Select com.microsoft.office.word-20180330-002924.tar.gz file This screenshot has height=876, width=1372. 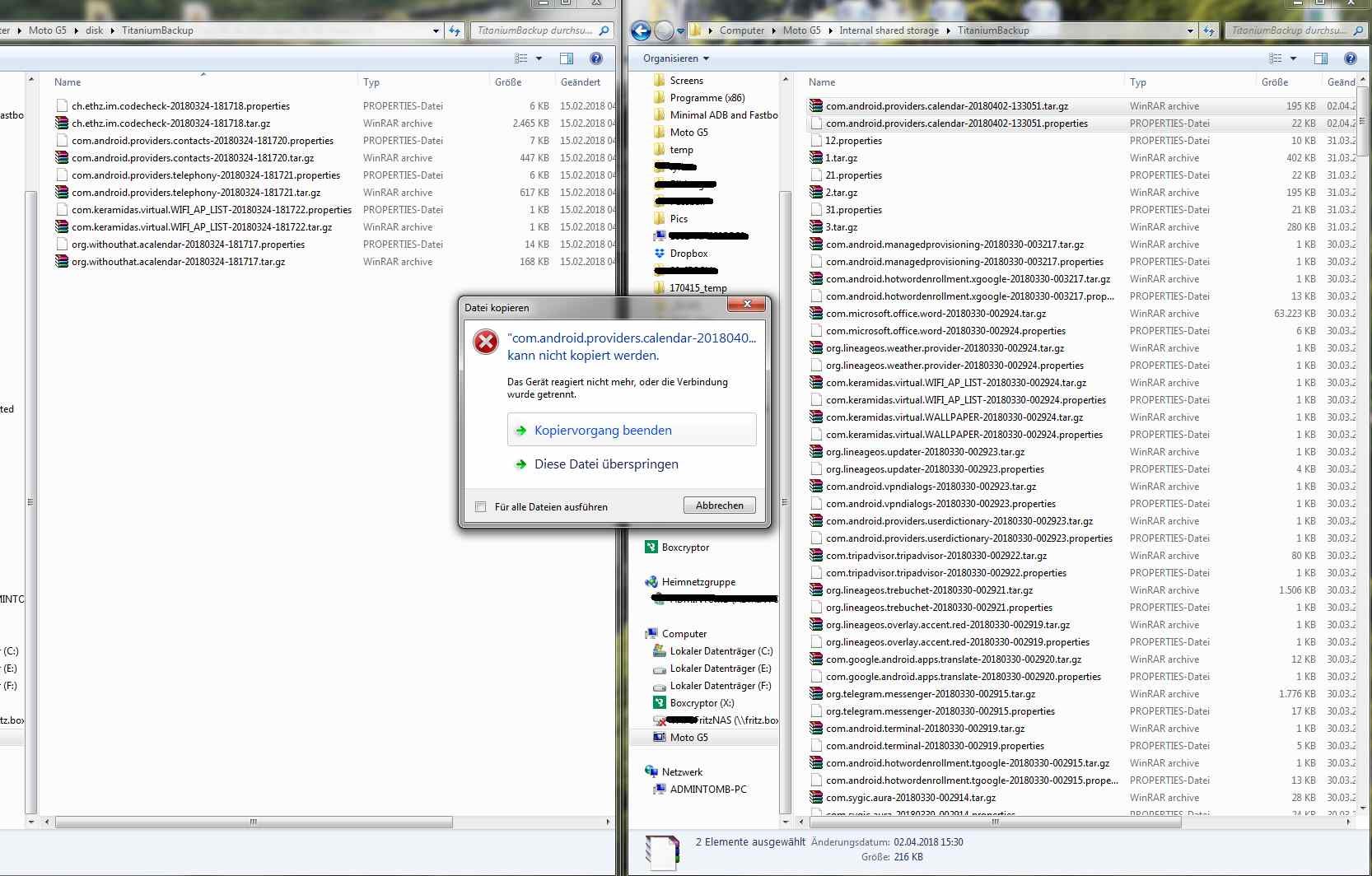[x=936, y=314]
